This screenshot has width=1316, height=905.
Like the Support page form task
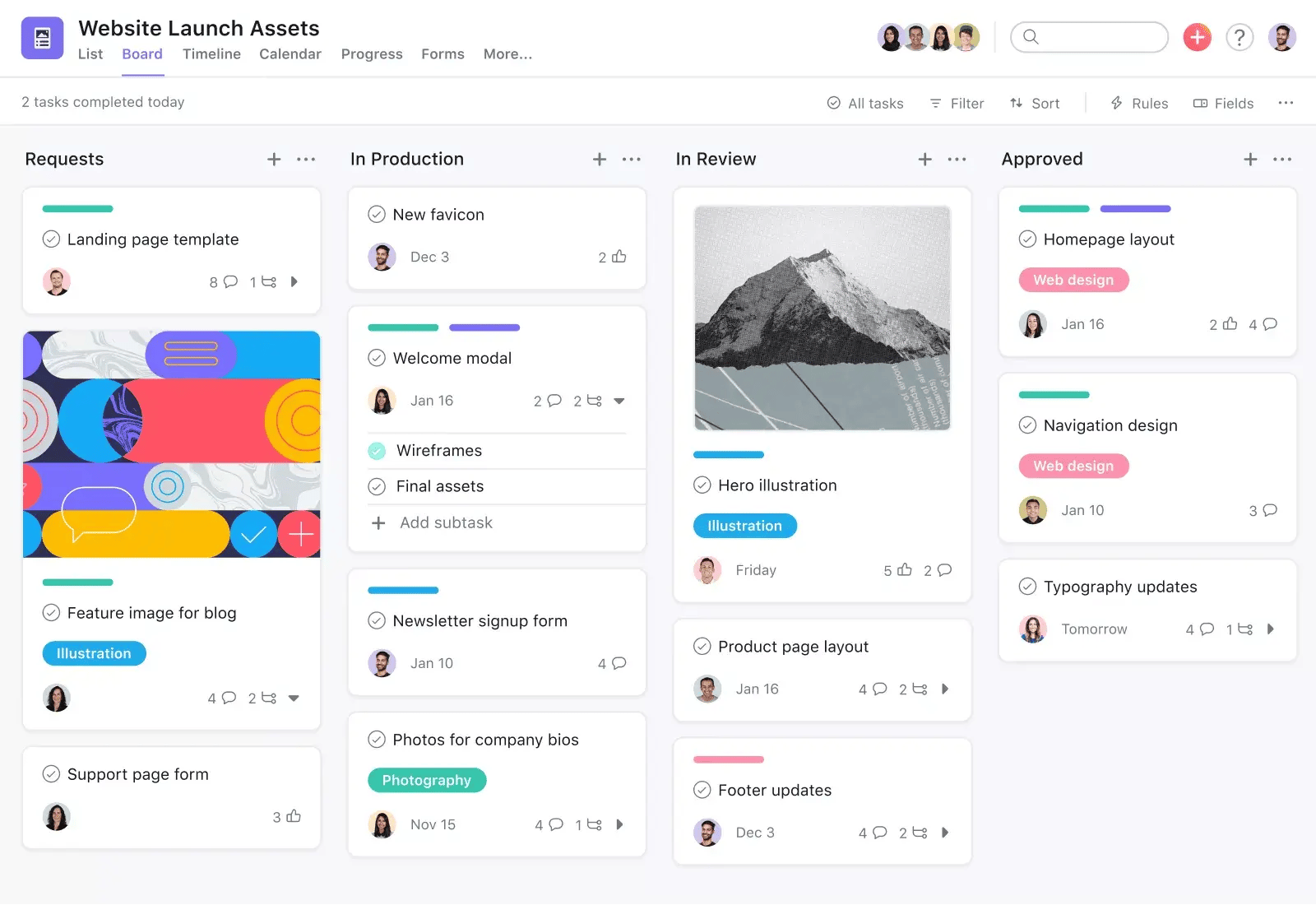tap(294, 816)
